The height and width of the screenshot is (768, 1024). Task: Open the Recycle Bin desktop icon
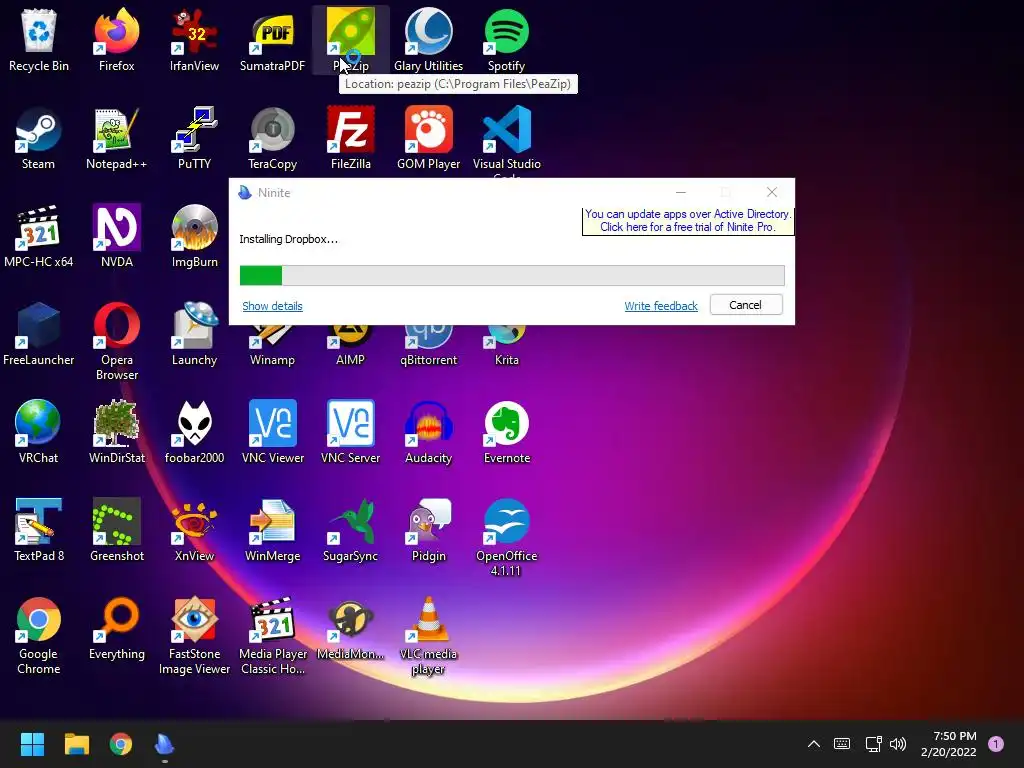(x=39, y=39)
